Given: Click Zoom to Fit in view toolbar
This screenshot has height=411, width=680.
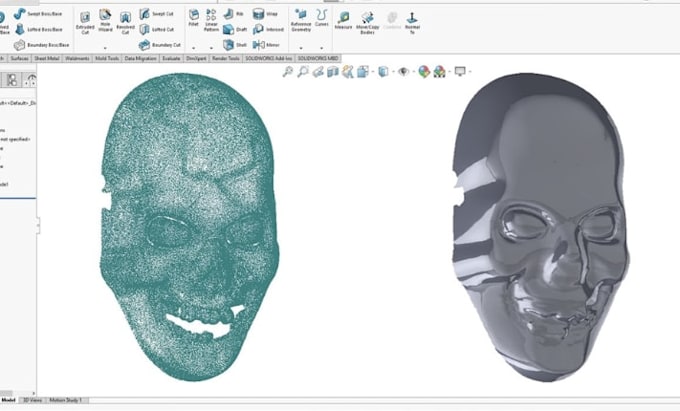Looking at the screenshot, I should click(288, 72).
